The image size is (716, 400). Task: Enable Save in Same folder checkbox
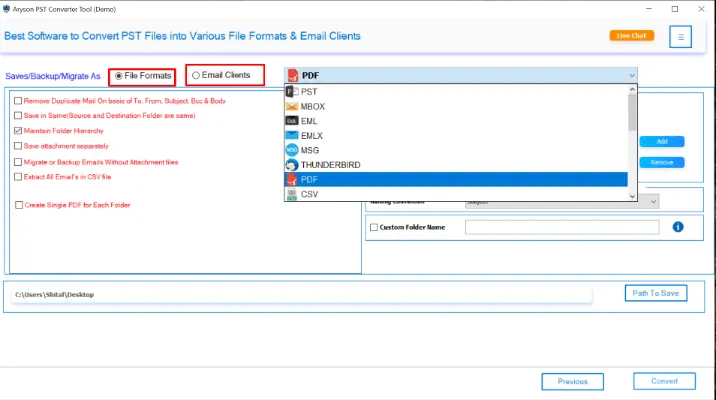(18, 116)
